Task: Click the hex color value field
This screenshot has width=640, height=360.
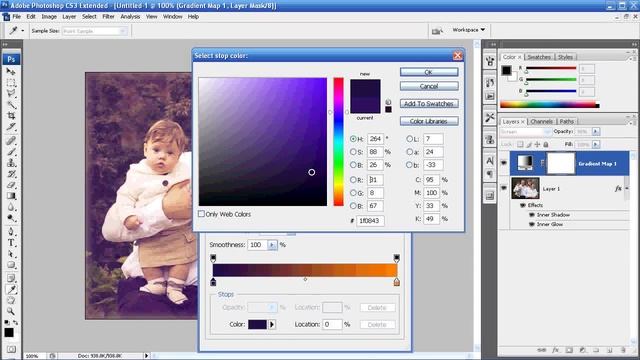Action: pos(370,220)
